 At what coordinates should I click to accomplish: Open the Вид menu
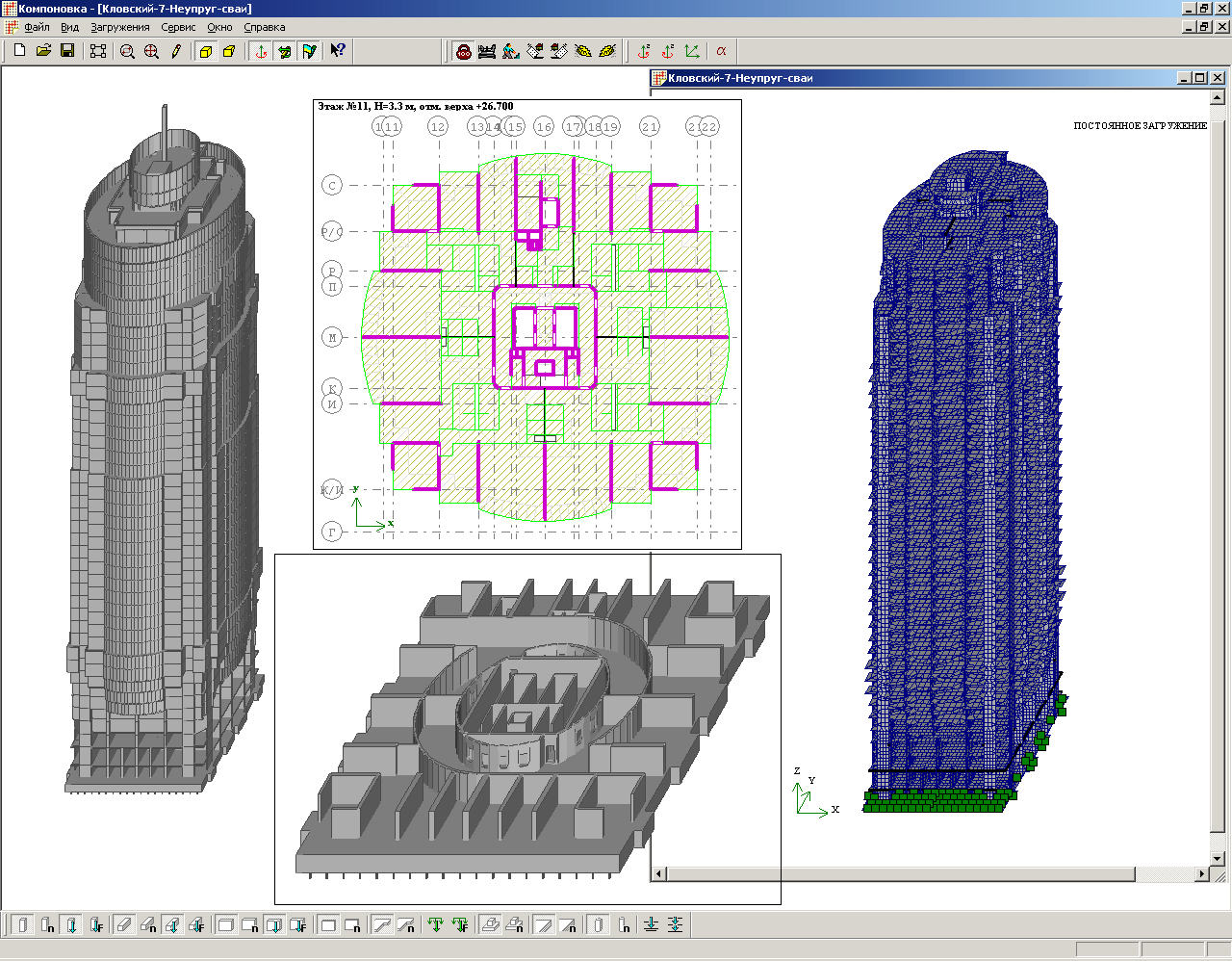69,27
